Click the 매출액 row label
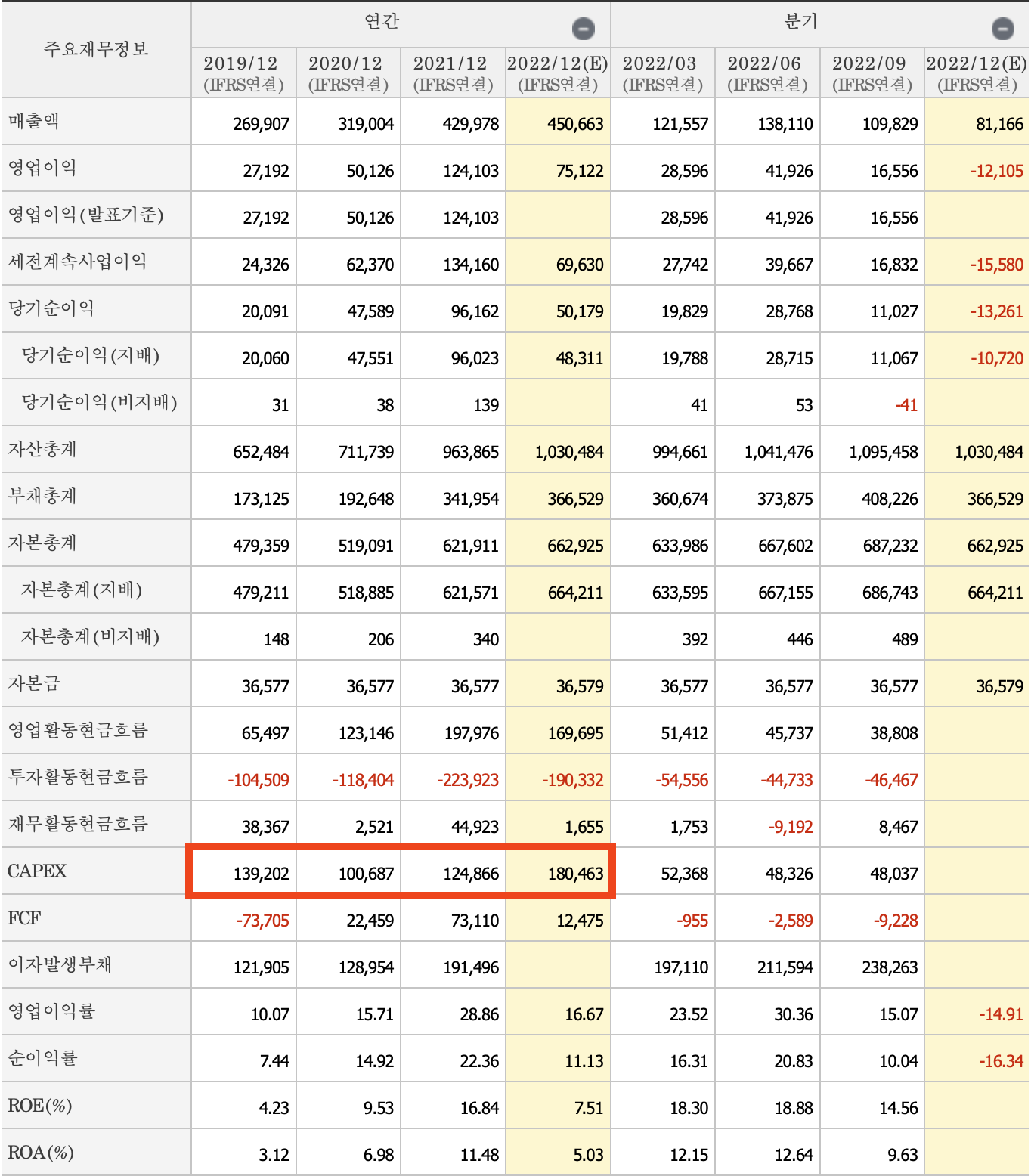The width and height of the screenshot is (1031, 1176). pyautogui.click(x=34, y=121)
